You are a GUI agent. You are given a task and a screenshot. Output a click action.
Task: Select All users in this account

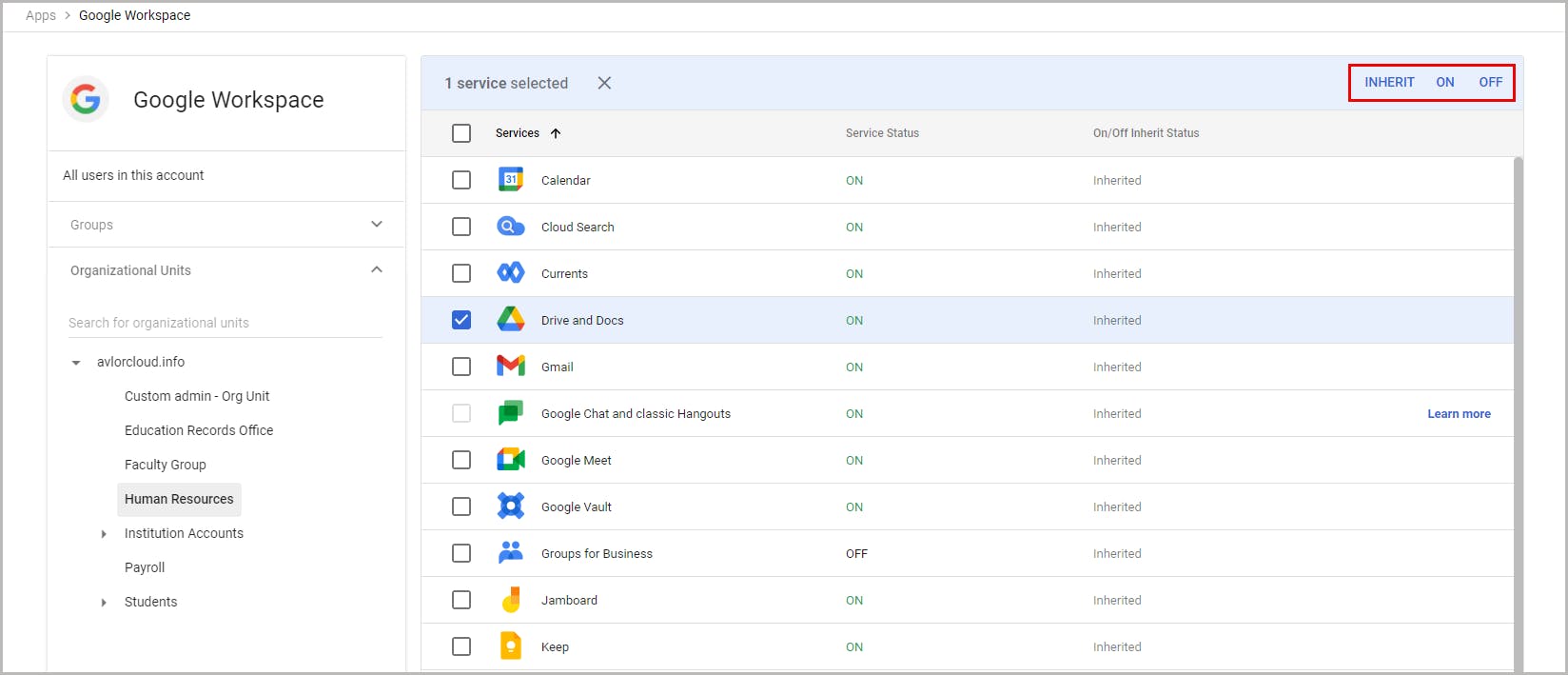(133, 175)
